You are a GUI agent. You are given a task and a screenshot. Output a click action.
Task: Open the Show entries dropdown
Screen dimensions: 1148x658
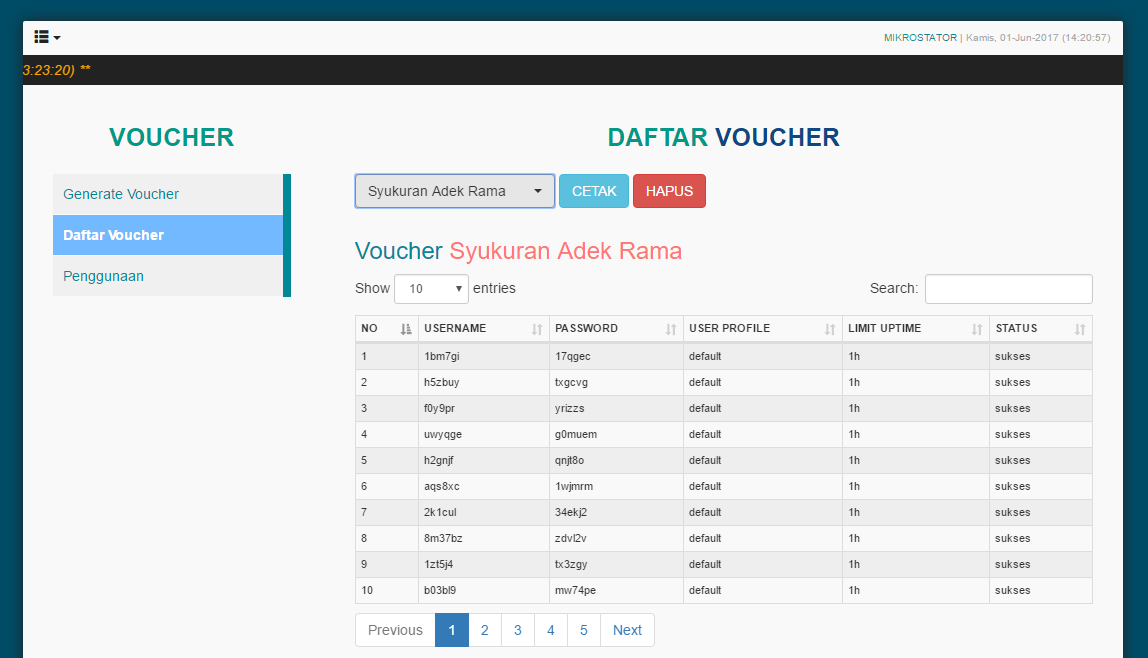click(x=431, y=288)
